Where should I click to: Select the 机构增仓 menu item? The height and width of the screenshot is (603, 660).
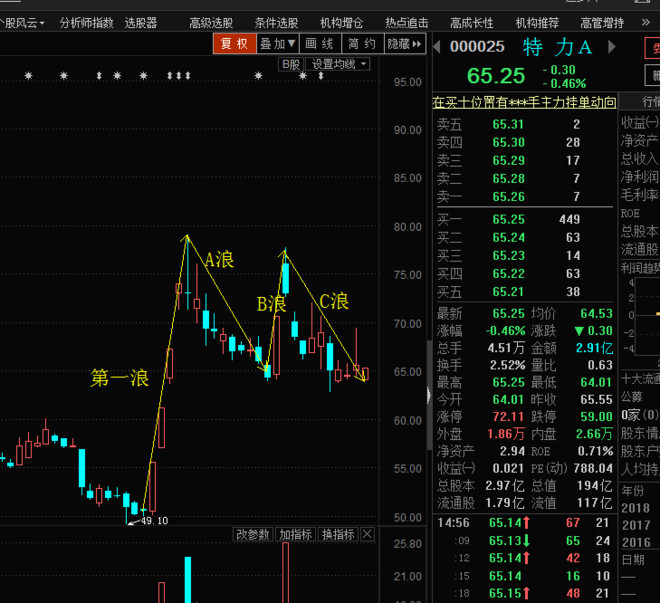point(341,23)
